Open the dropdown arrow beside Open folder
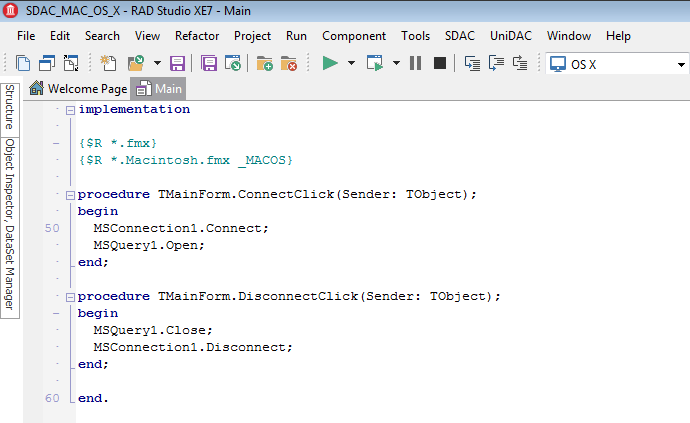Image resolution: width=690 pixels, height=423 pixels. [157, 63]
